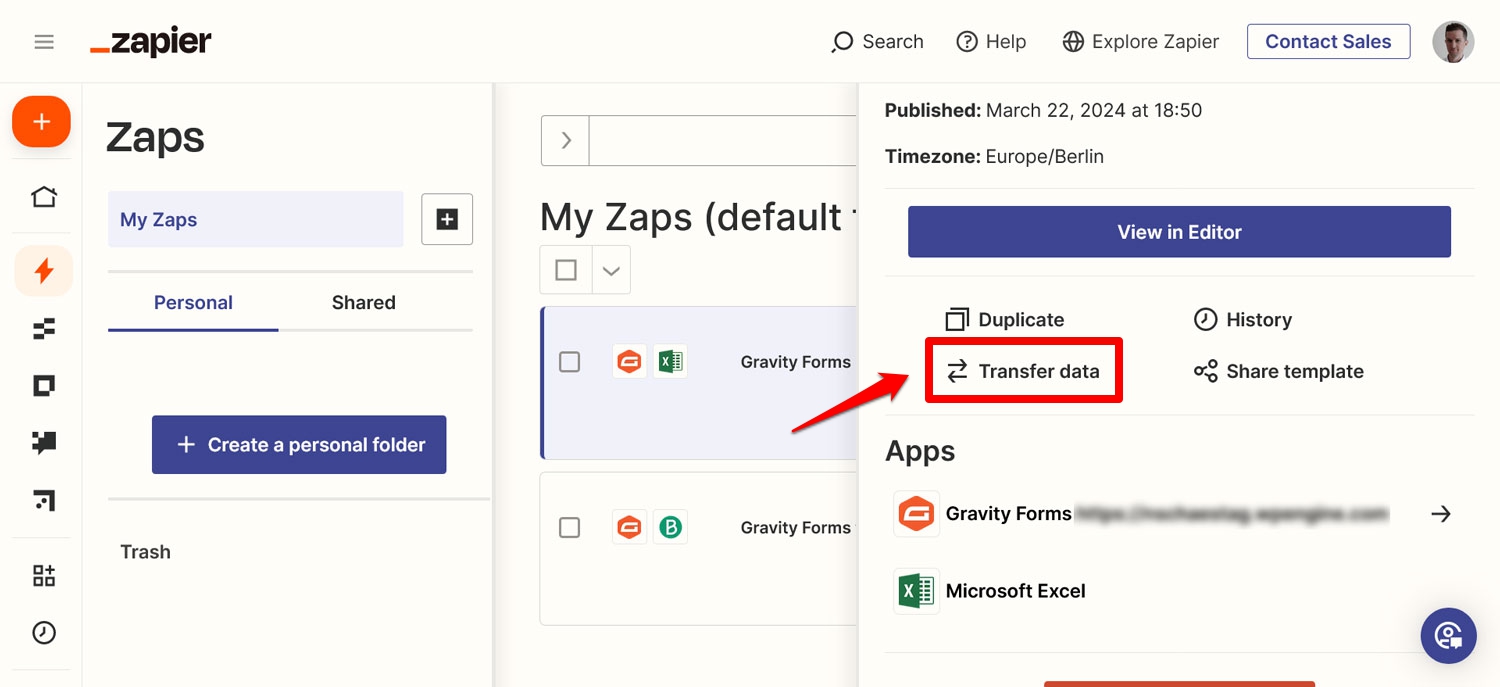Click the Zap search input field
Screen dimensions: 1500x687
point(723,140)
